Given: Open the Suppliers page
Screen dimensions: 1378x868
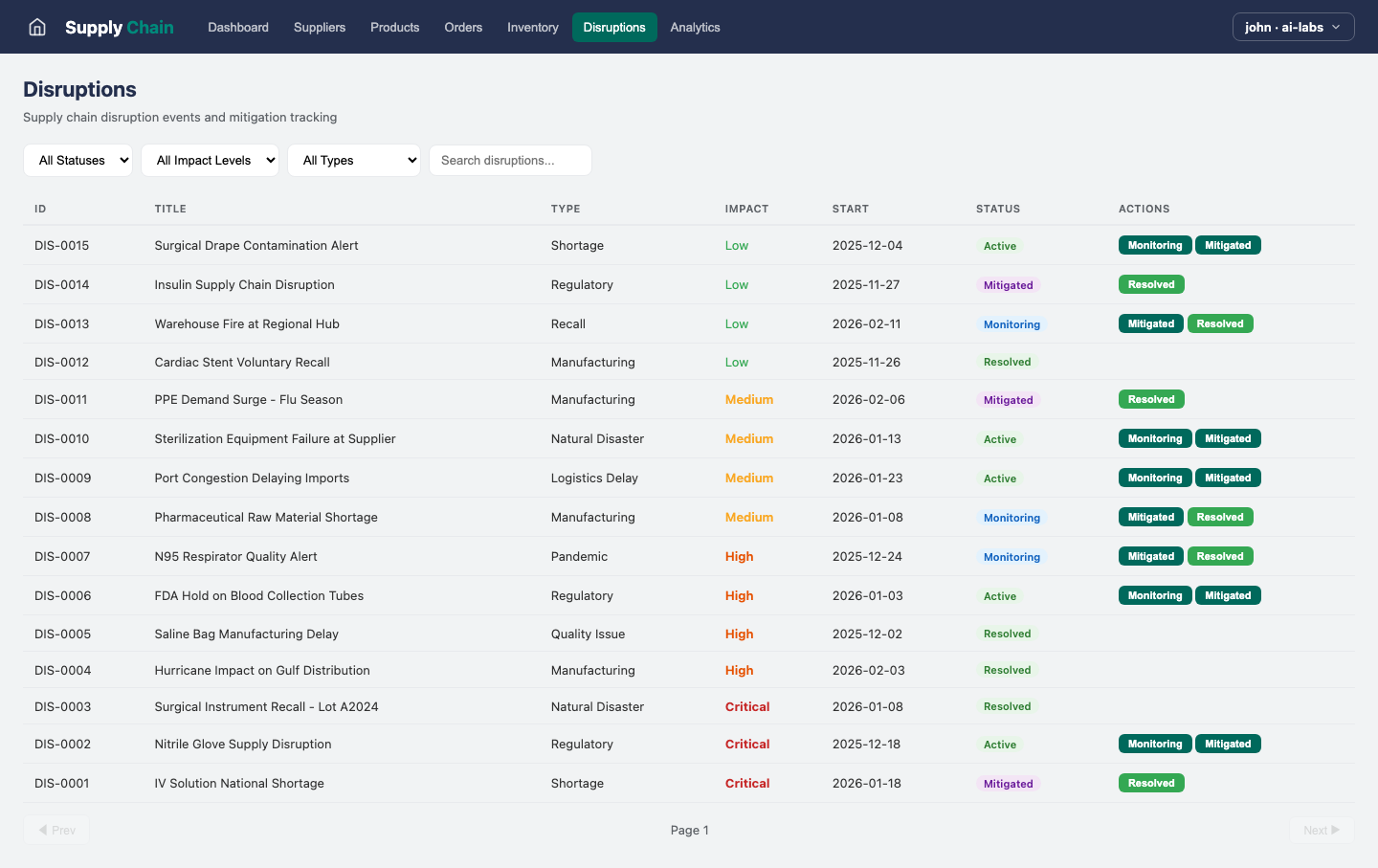Looking at the screenshot, I should (320, 28).
